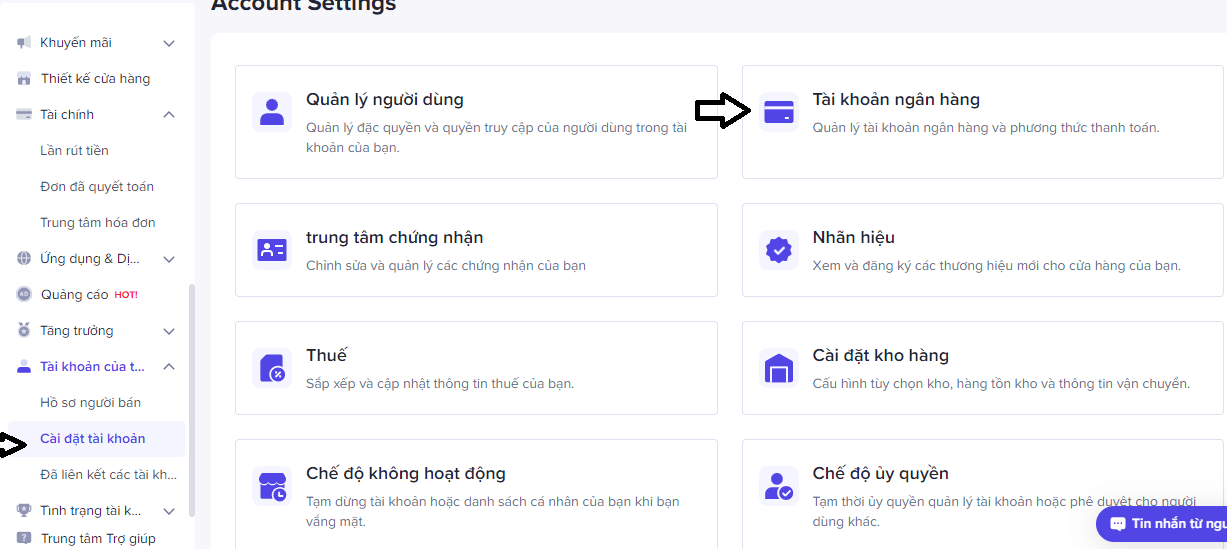Screen dimensions: 1227x549
Task: Click the Nhãn hiệu verified badge icon
Action: tap(779, 250)
